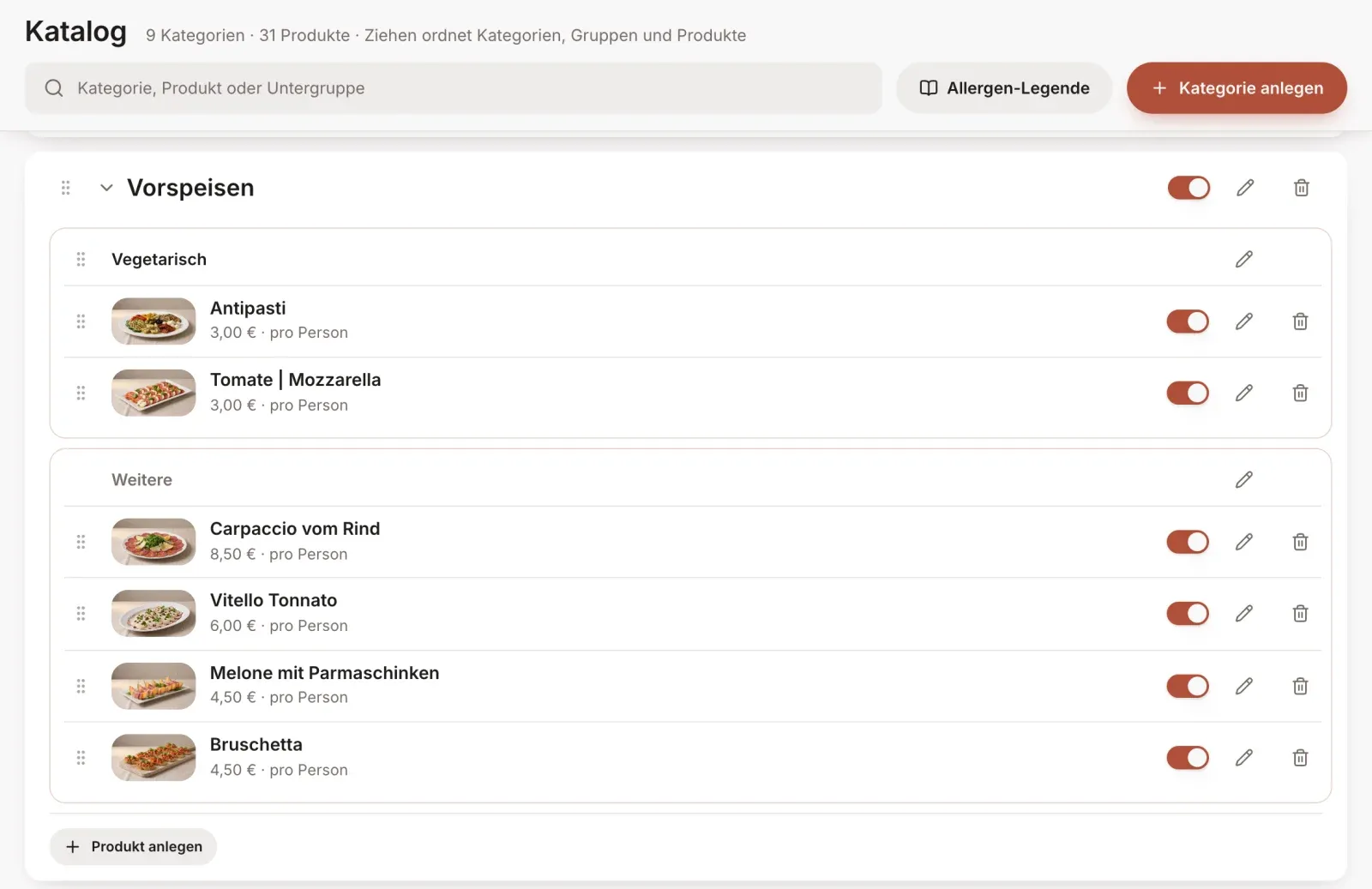Edit Bruschetta with the pencil icon
The width and height of the screenshot is (1372, 889).
coord(1244,758)
